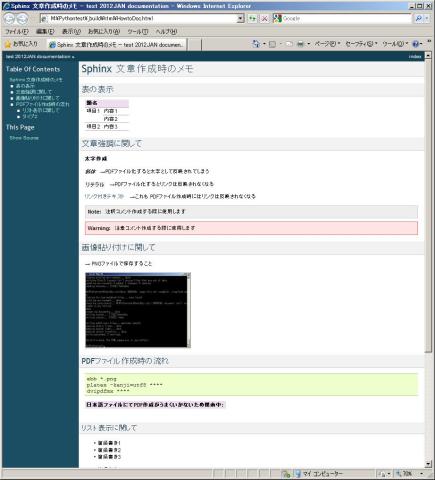This screenshot has width=435, height=480.
Task: Expand the print options dropdown arrow
Action: (x=308, y=44)
